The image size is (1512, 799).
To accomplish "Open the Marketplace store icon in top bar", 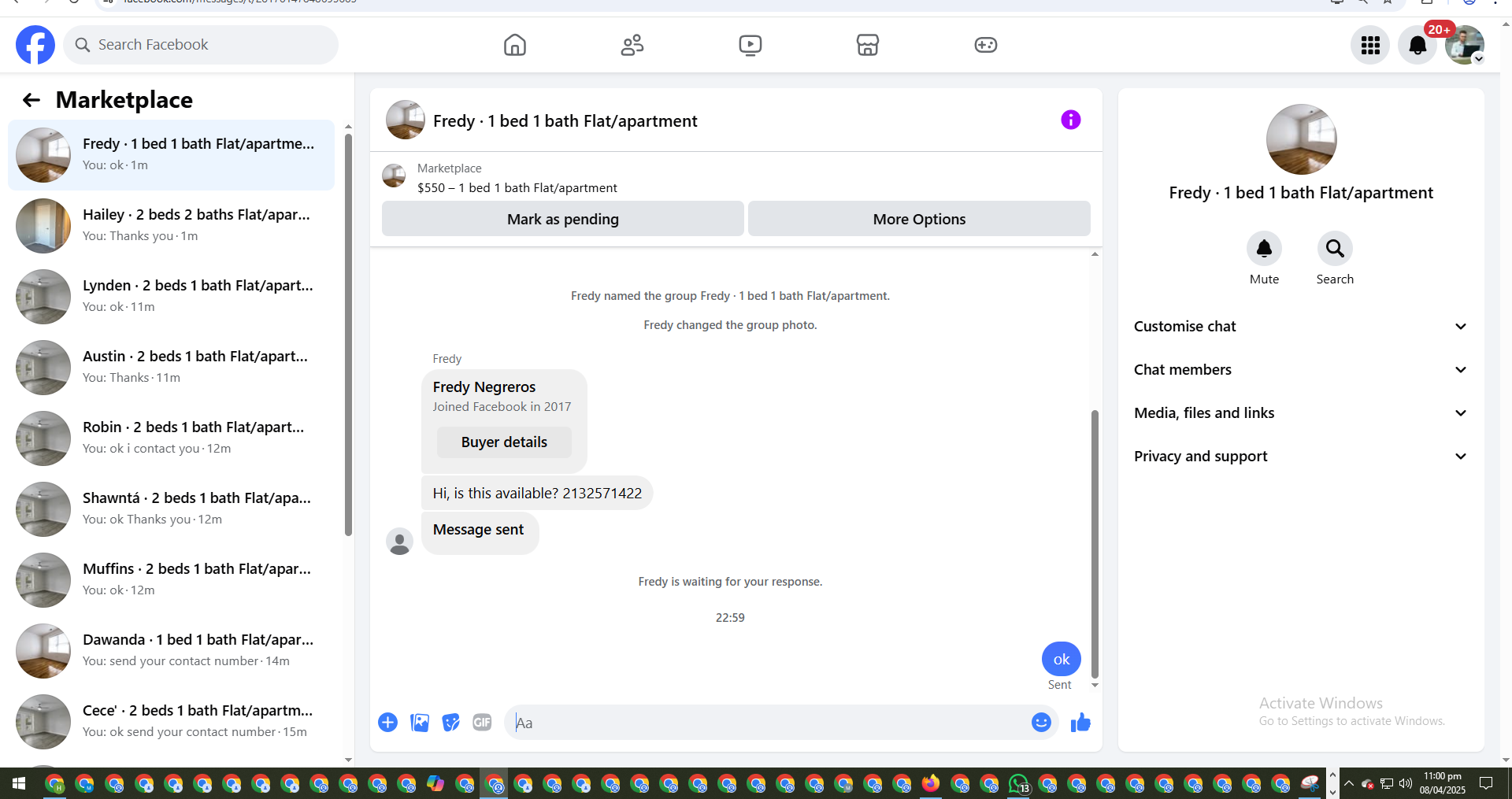I will (868, 45).
